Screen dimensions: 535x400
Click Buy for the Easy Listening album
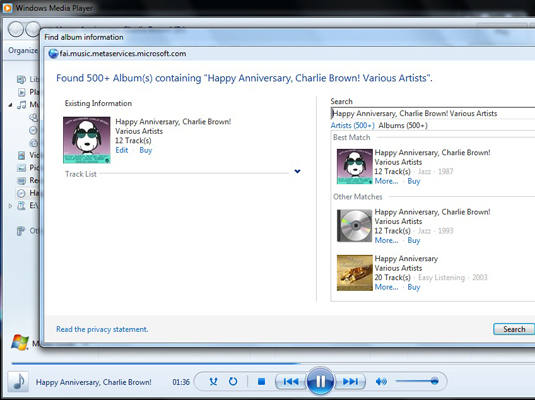pyautogui.click(x=414, y=287)
